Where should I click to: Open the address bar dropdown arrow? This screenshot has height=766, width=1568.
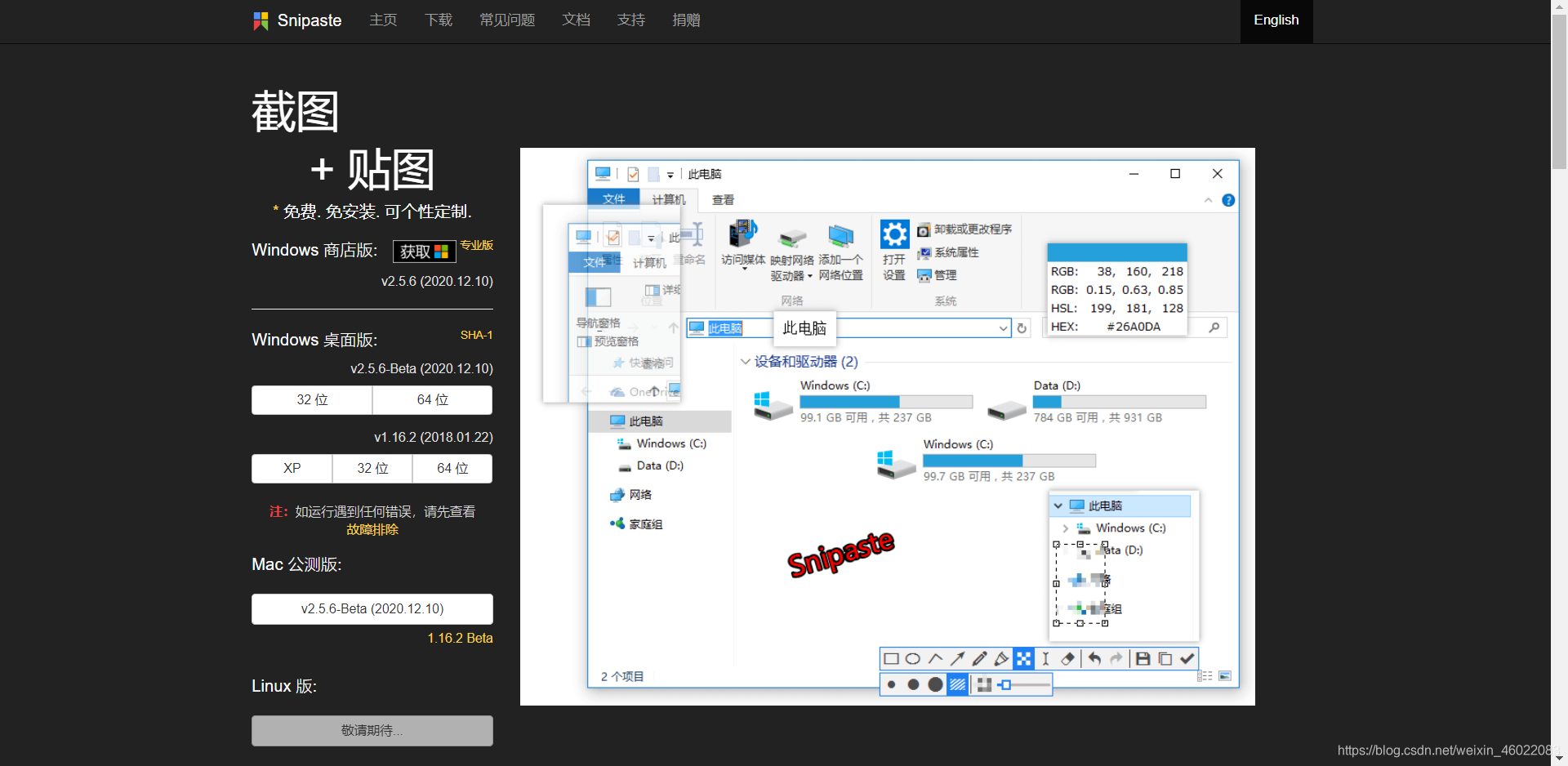tap(1003, 328)
